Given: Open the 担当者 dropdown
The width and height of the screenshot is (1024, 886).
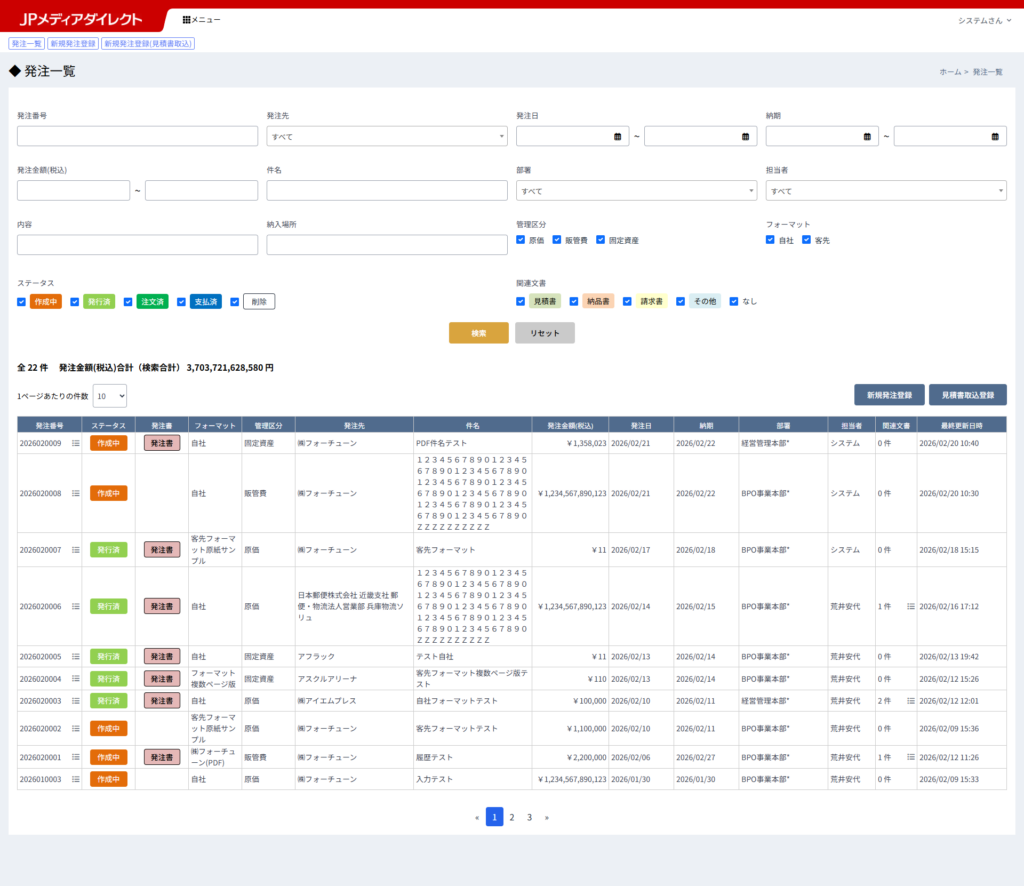Looking at the screenshot, I should coord(886,191).
